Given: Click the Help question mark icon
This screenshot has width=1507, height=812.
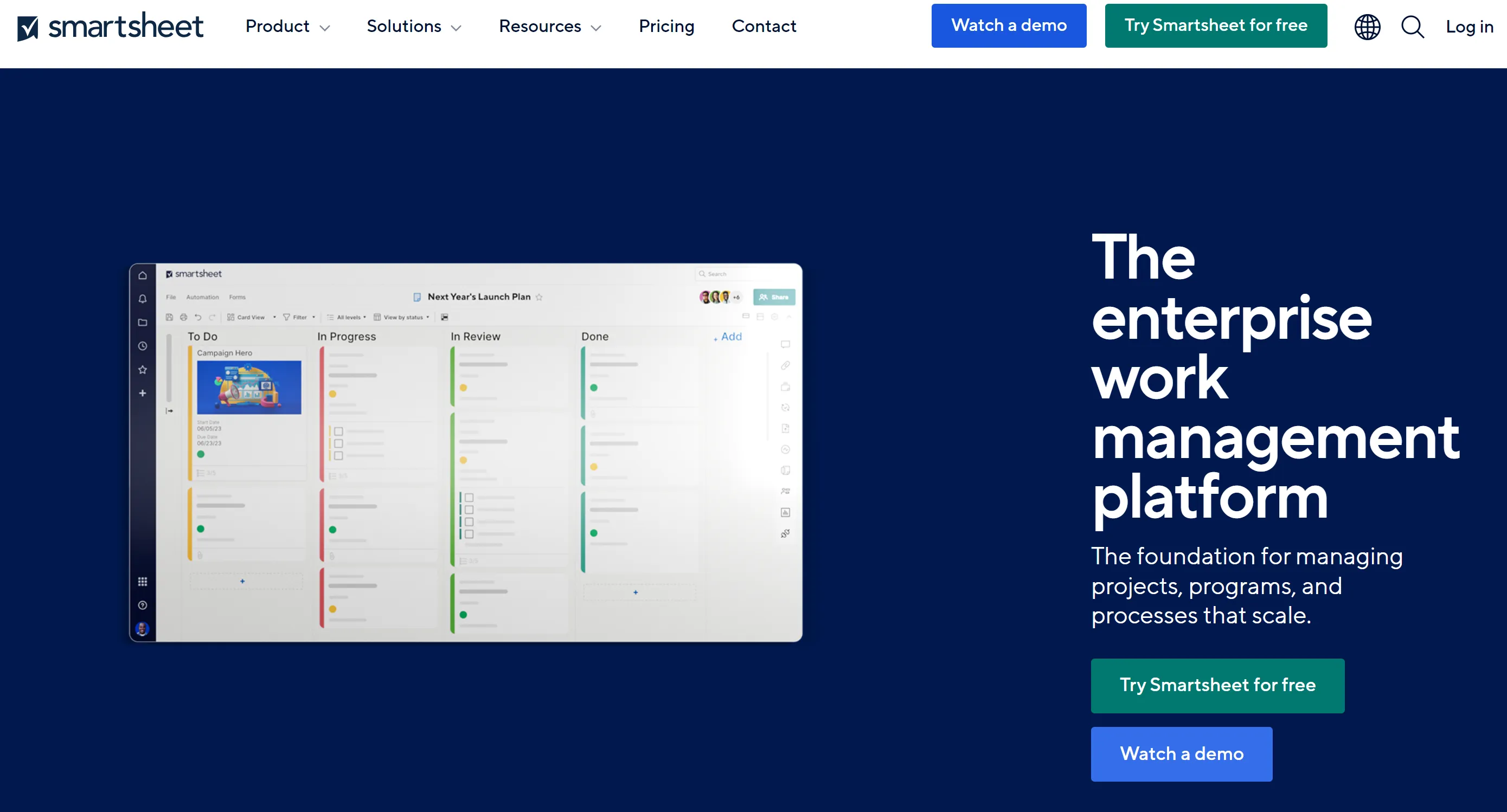Looking at the screenshot, I should [x=142, y=605].
